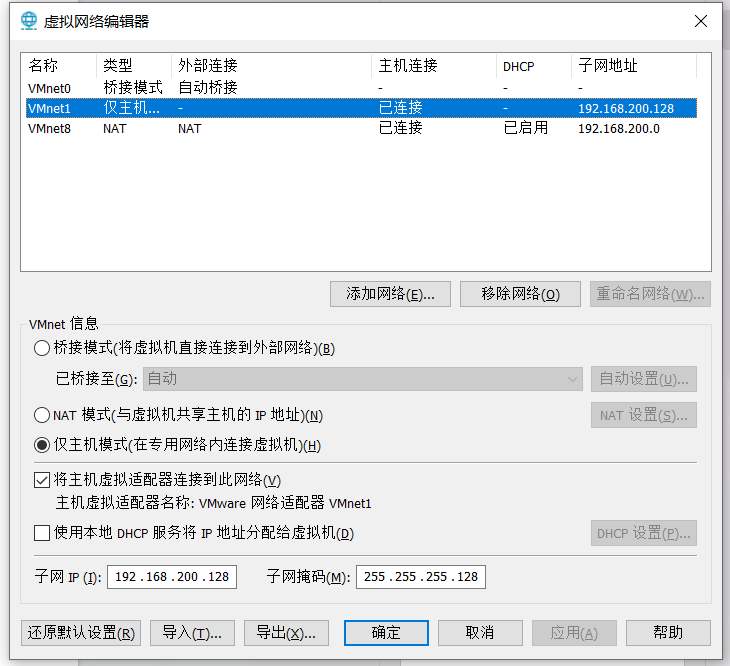
Task: Select the NAT 模式 radio button
Action: click(x=42, y=415)
